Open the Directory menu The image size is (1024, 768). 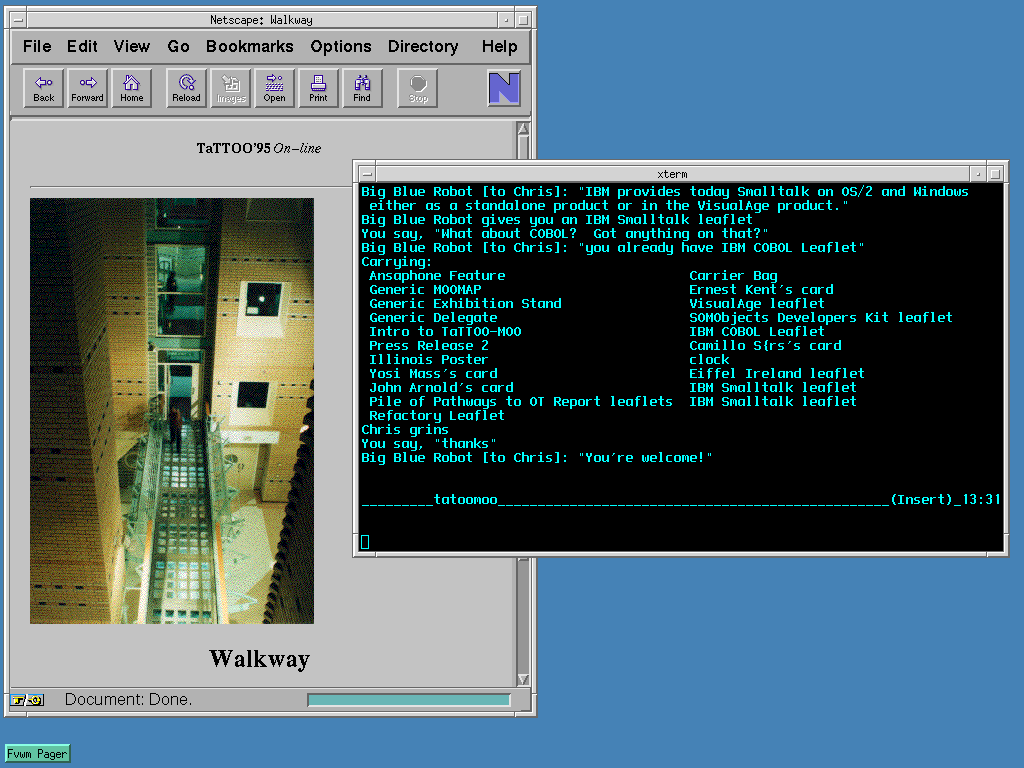click(x=423, y=46)
